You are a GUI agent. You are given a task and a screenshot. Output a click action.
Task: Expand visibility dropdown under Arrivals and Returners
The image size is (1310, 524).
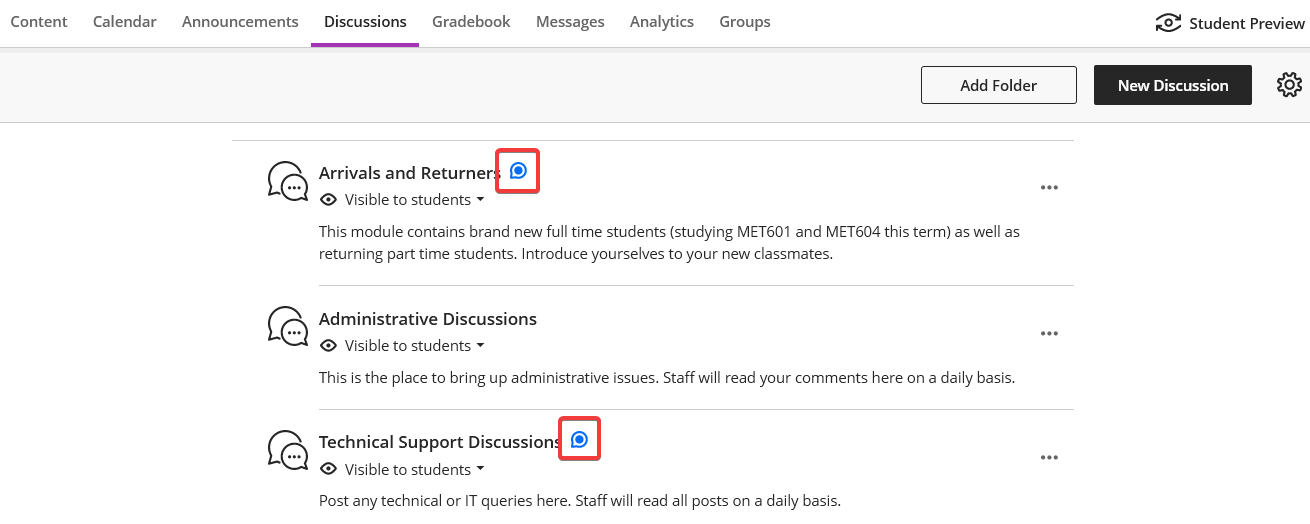(x=480, y=200)
